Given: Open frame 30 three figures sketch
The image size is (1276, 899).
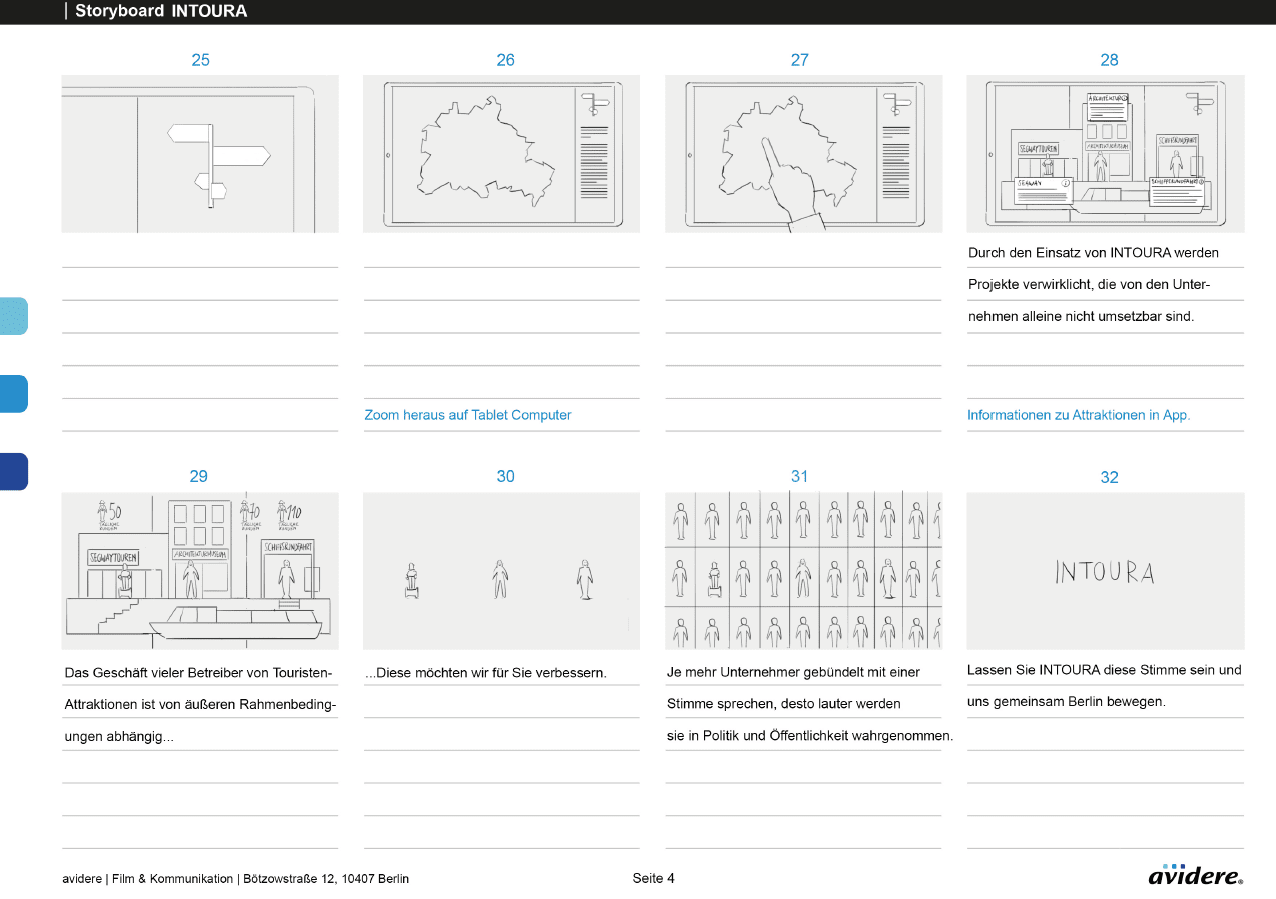Looking at the screenshot, I should pos(502,571).
